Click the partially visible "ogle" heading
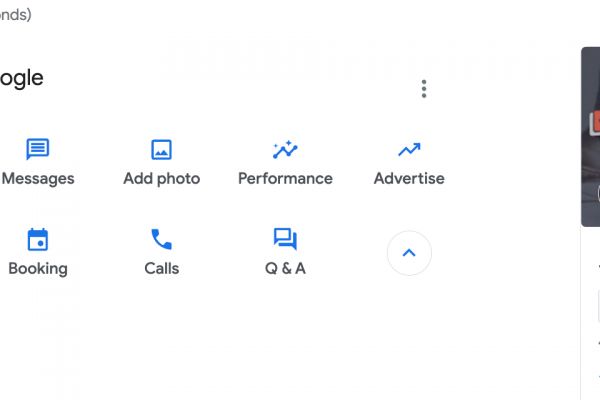 [x=22, y=78]
